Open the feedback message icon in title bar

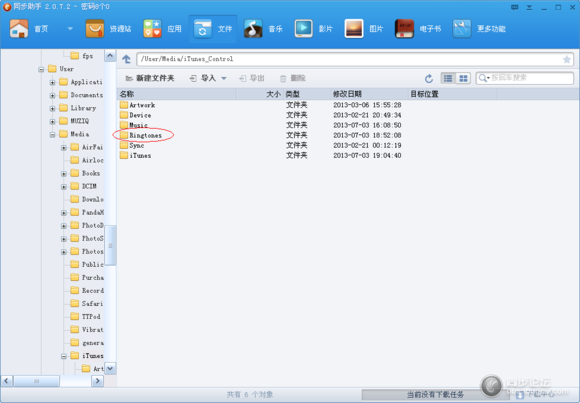[515, 7]
